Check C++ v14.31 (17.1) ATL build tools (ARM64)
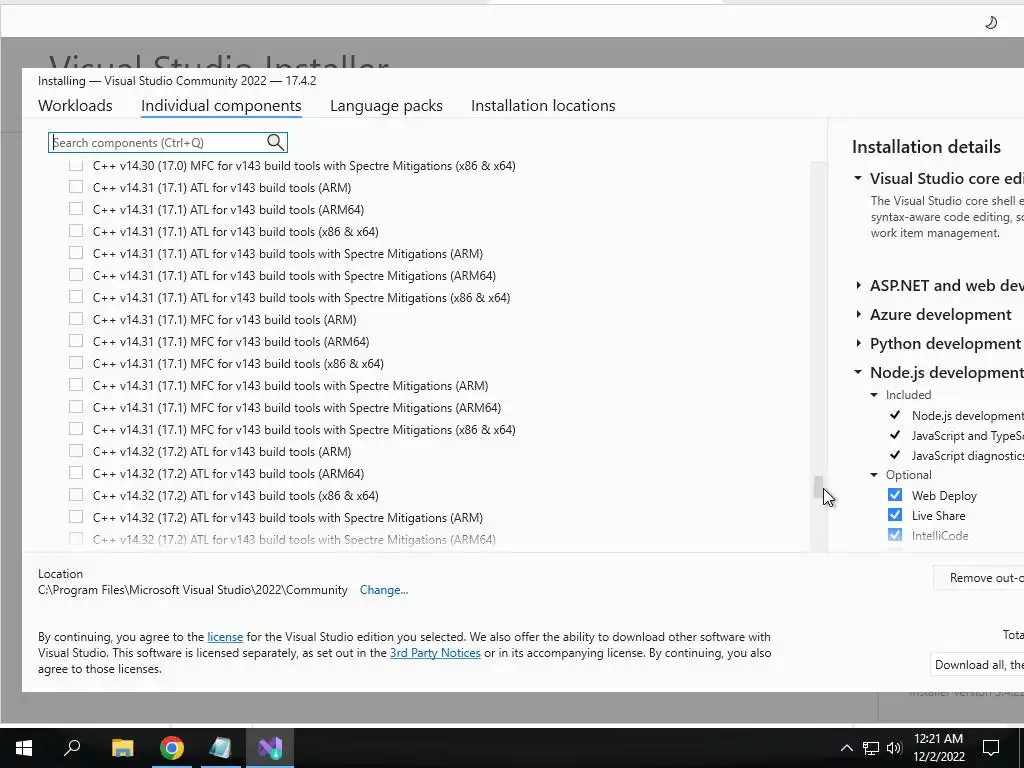The width and height of the screenshot is (1024, 768). pos(76,209)
